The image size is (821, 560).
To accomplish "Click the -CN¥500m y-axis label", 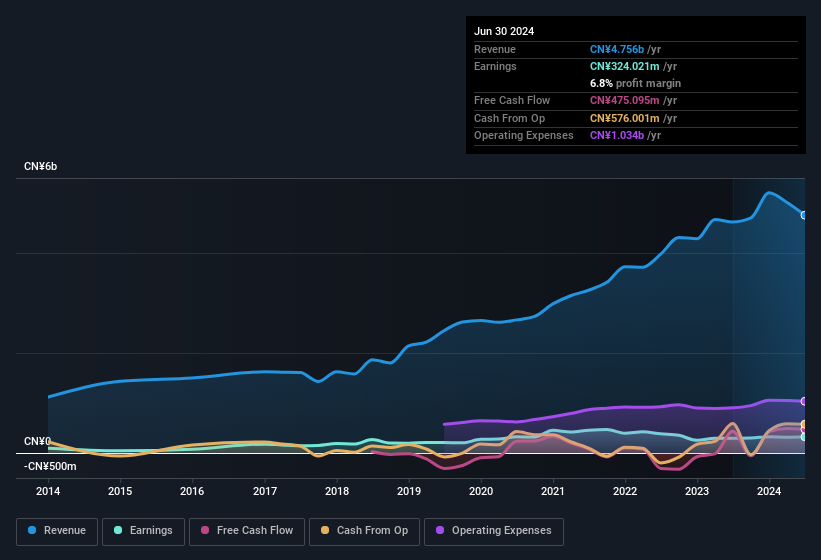I will pyautogui.click(x=50, y=466).
